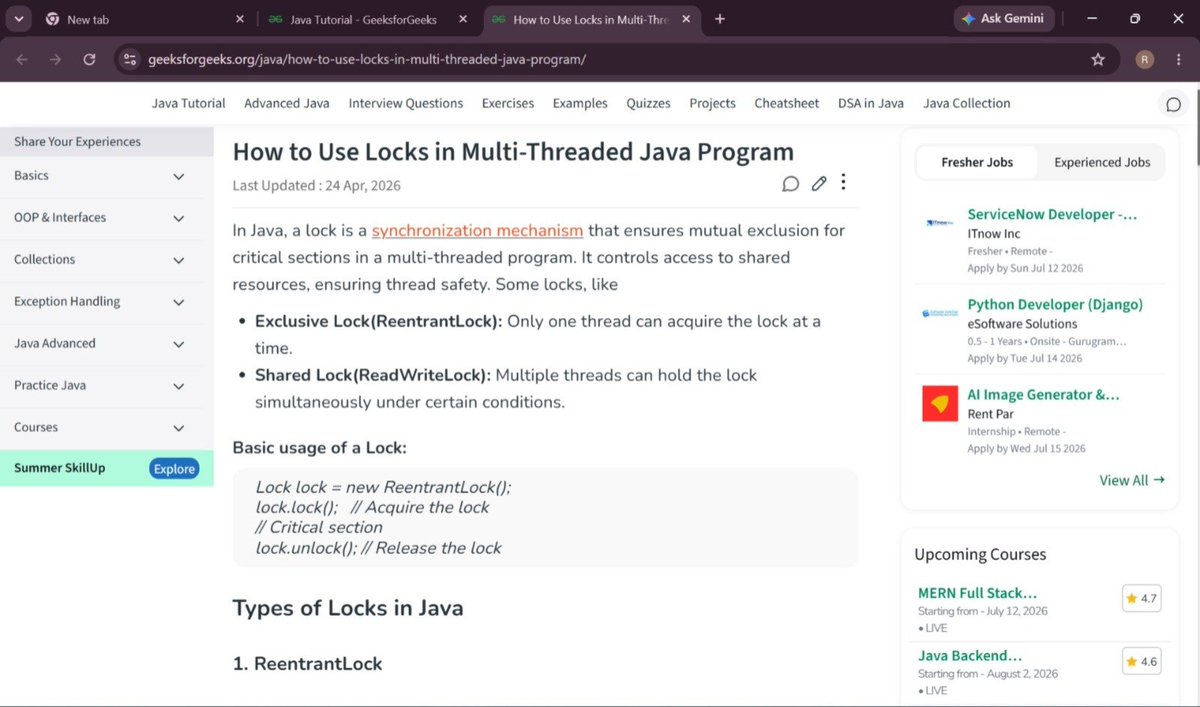Open Cheatsheet in the top navigation
The height and width of the screenshot is (707, 1200).
coord(787,103)
